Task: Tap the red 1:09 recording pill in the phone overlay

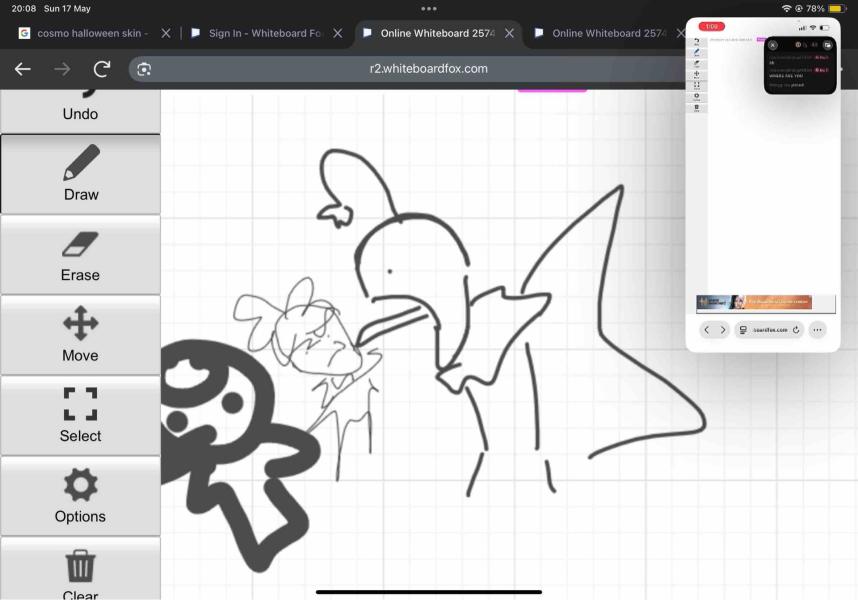Action: (x=711, y=26)
